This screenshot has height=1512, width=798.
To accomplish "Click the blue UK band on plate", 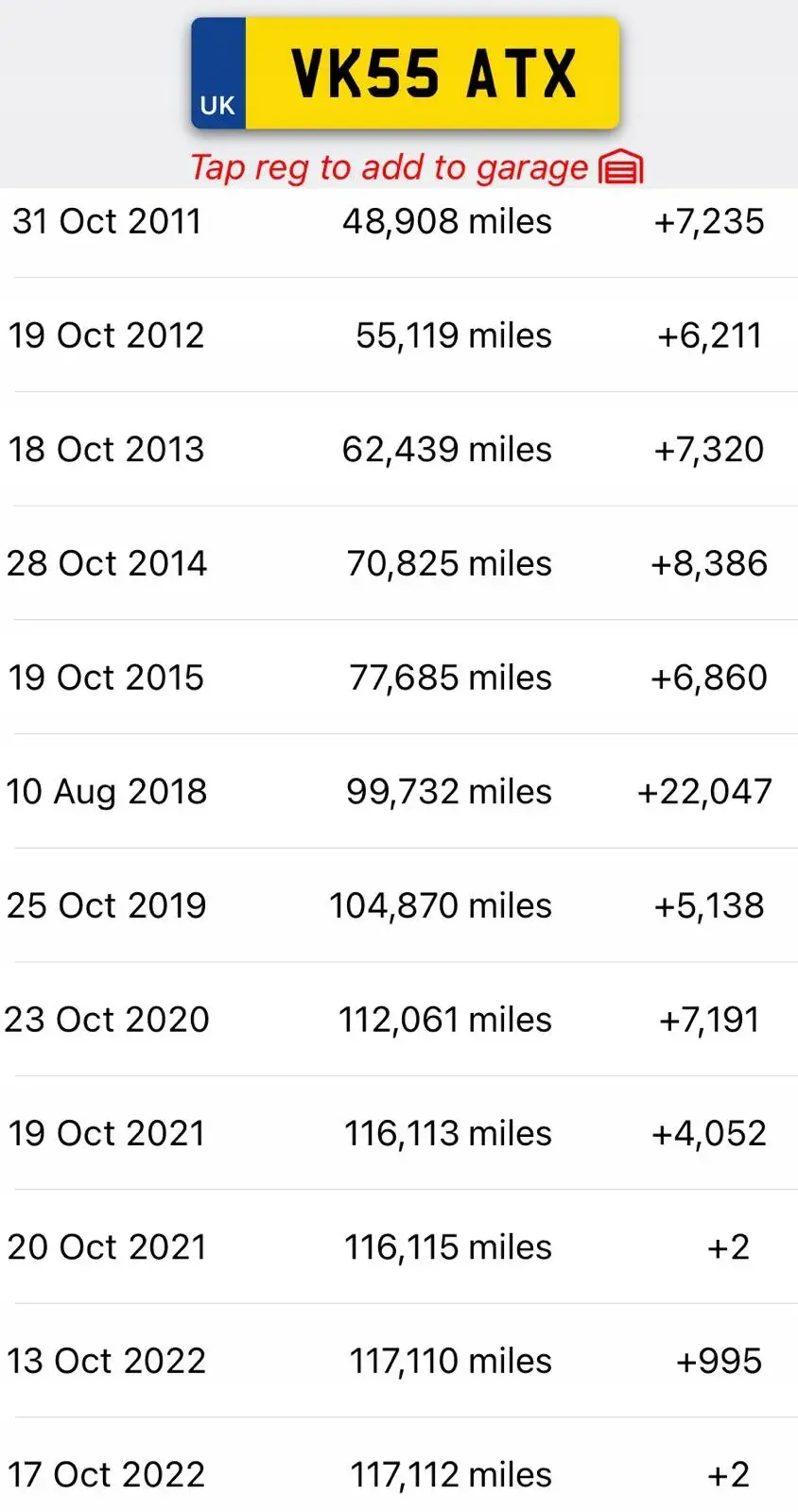I will 218,76.
